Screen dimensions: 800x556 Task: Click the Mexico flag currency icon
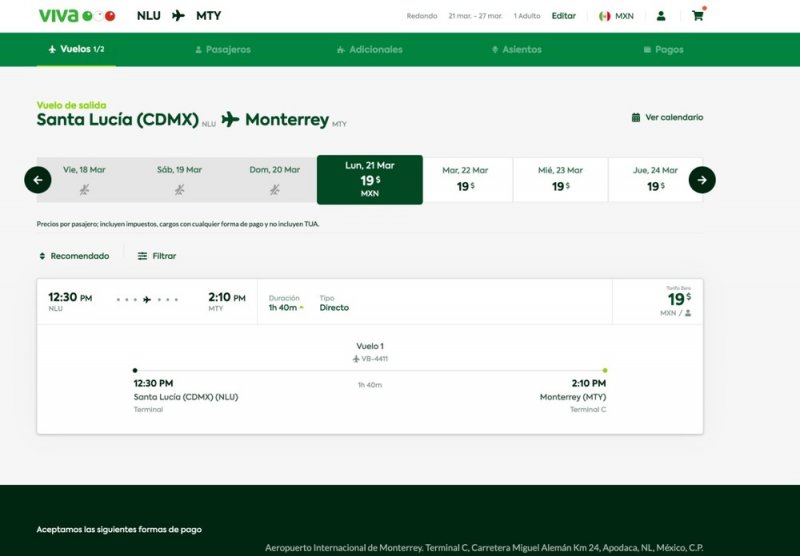click(x=605, y=16)
